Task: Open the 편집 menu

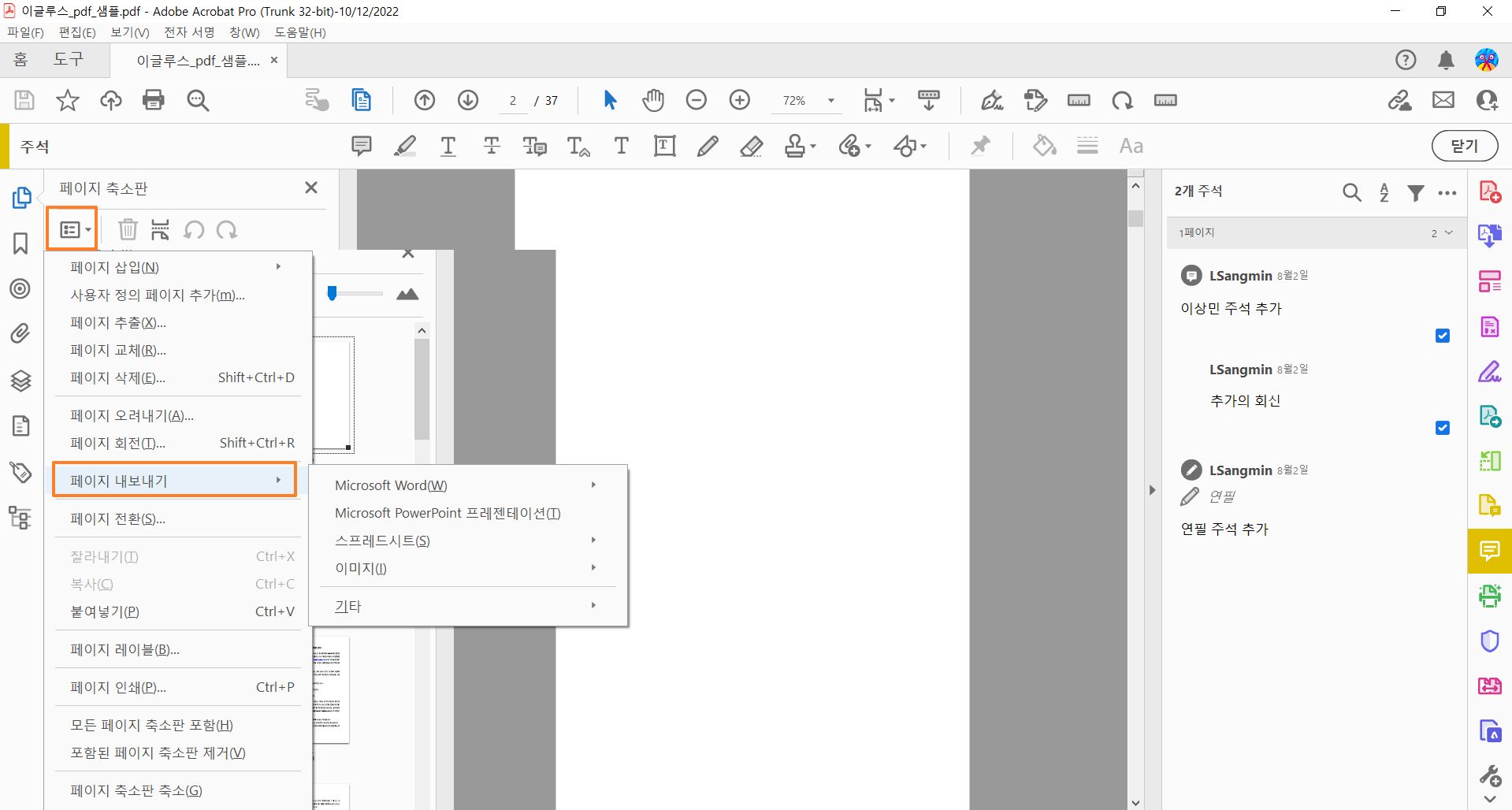Action: click(76, 32)
